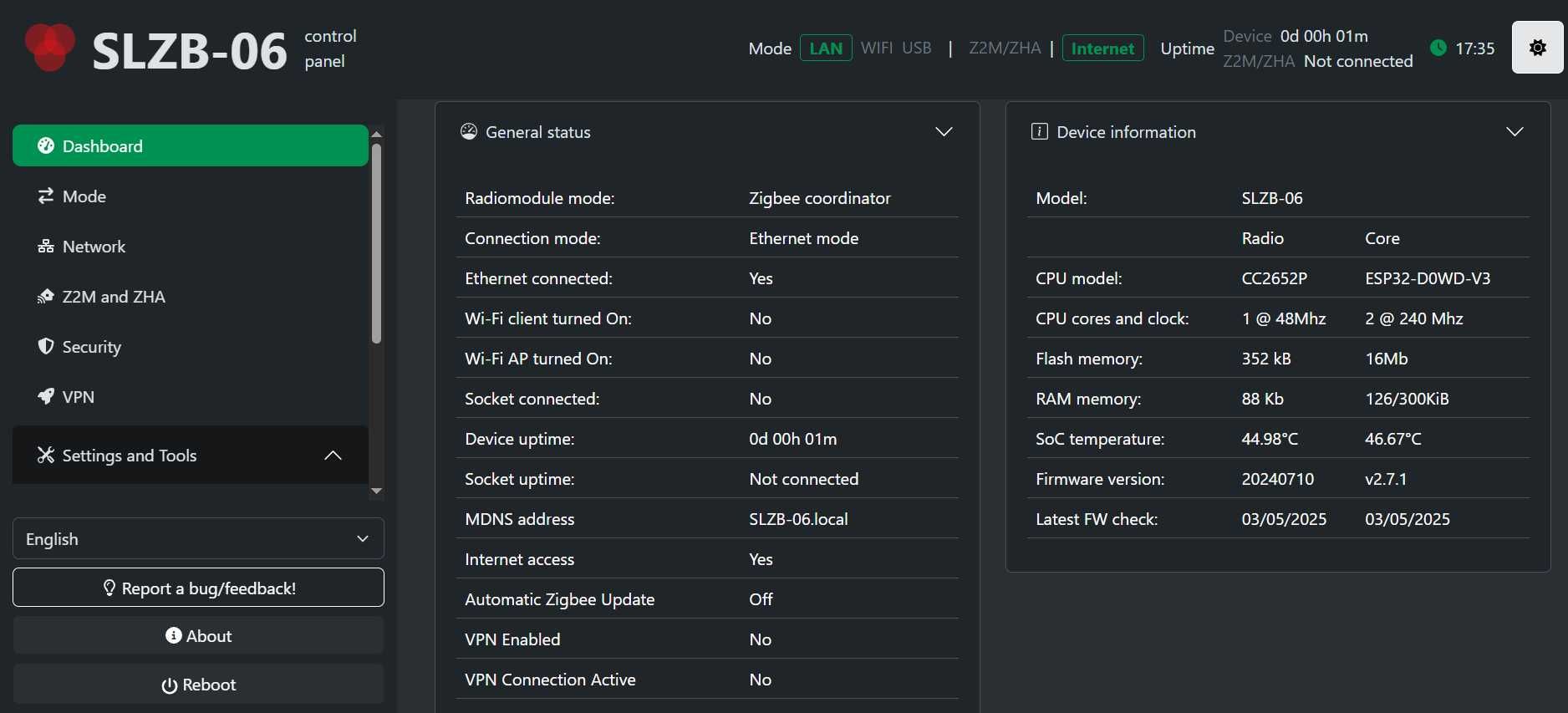Click the 16Mb flash memory value

click(1386, 359)
